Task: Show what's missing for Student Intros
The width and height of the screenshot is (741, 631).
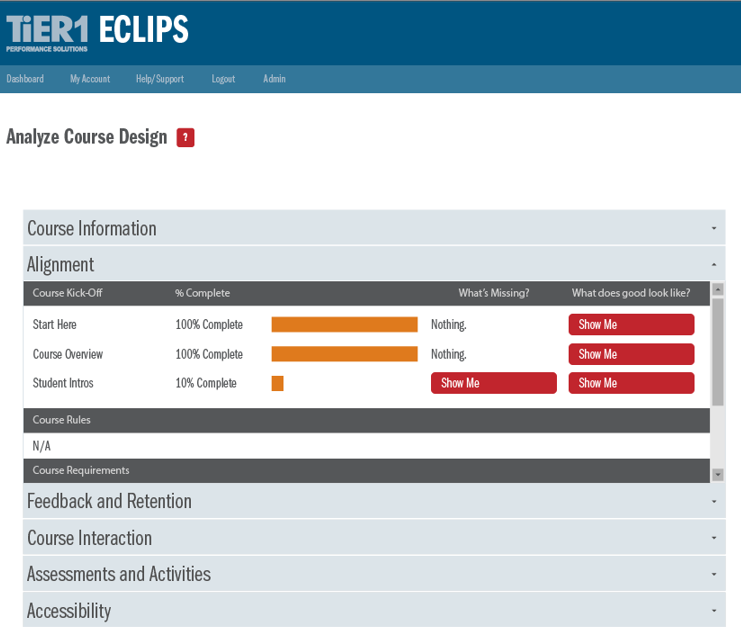Action: [x=493, y=383]
